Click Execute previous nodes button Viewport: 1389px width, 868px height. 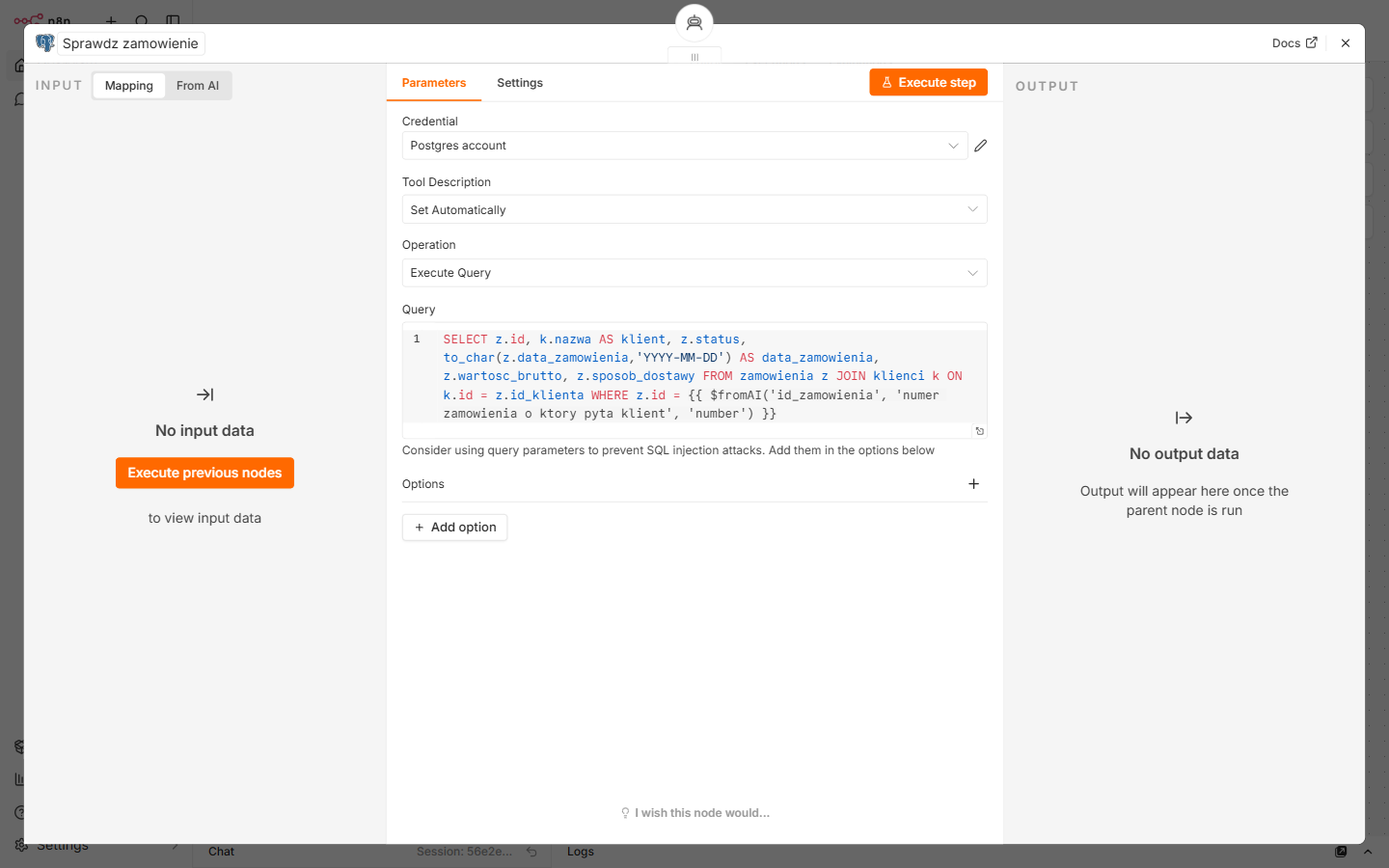(204, 473)
